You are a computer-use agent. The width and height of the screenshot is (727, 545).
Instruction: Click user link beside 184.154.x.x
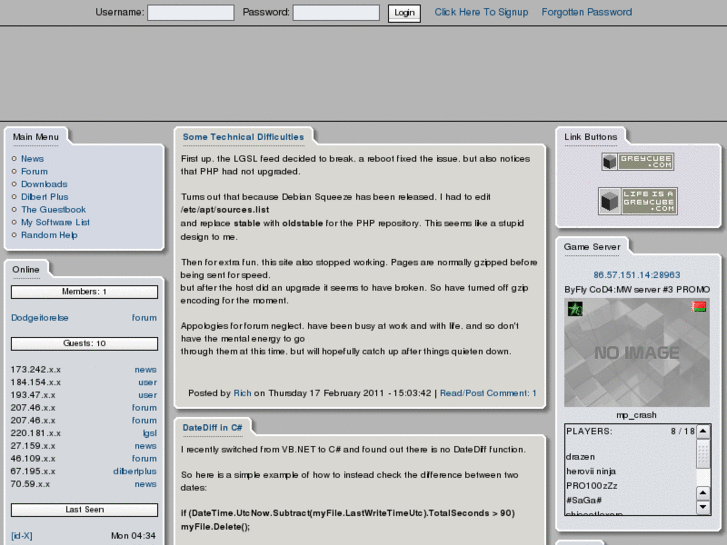point(147,382)
